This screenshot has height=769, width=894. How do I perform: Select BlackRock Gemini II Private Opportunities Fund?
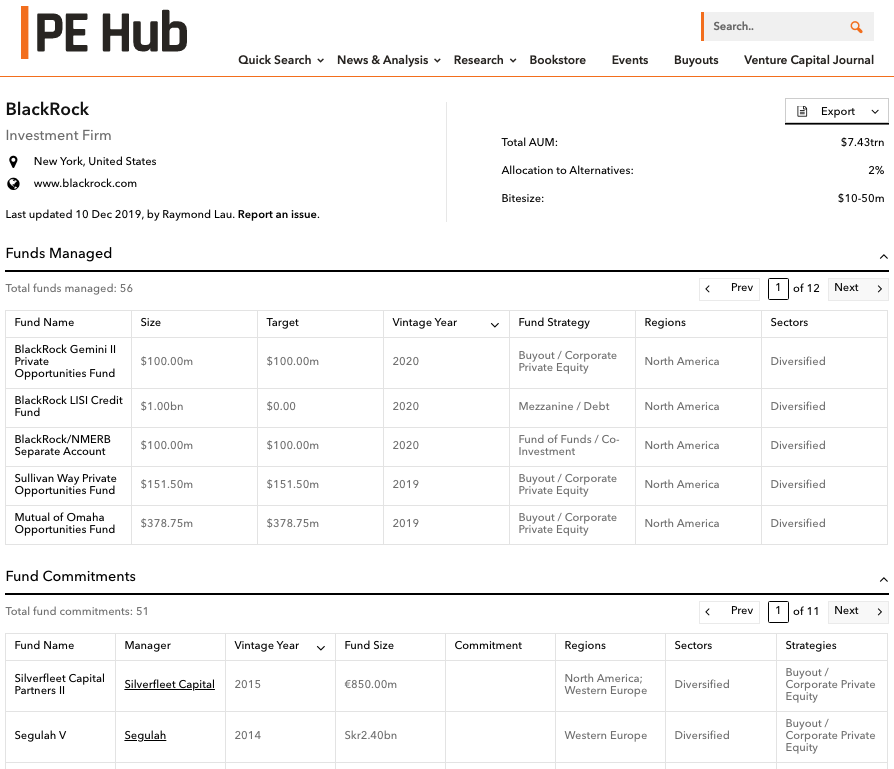65,361
